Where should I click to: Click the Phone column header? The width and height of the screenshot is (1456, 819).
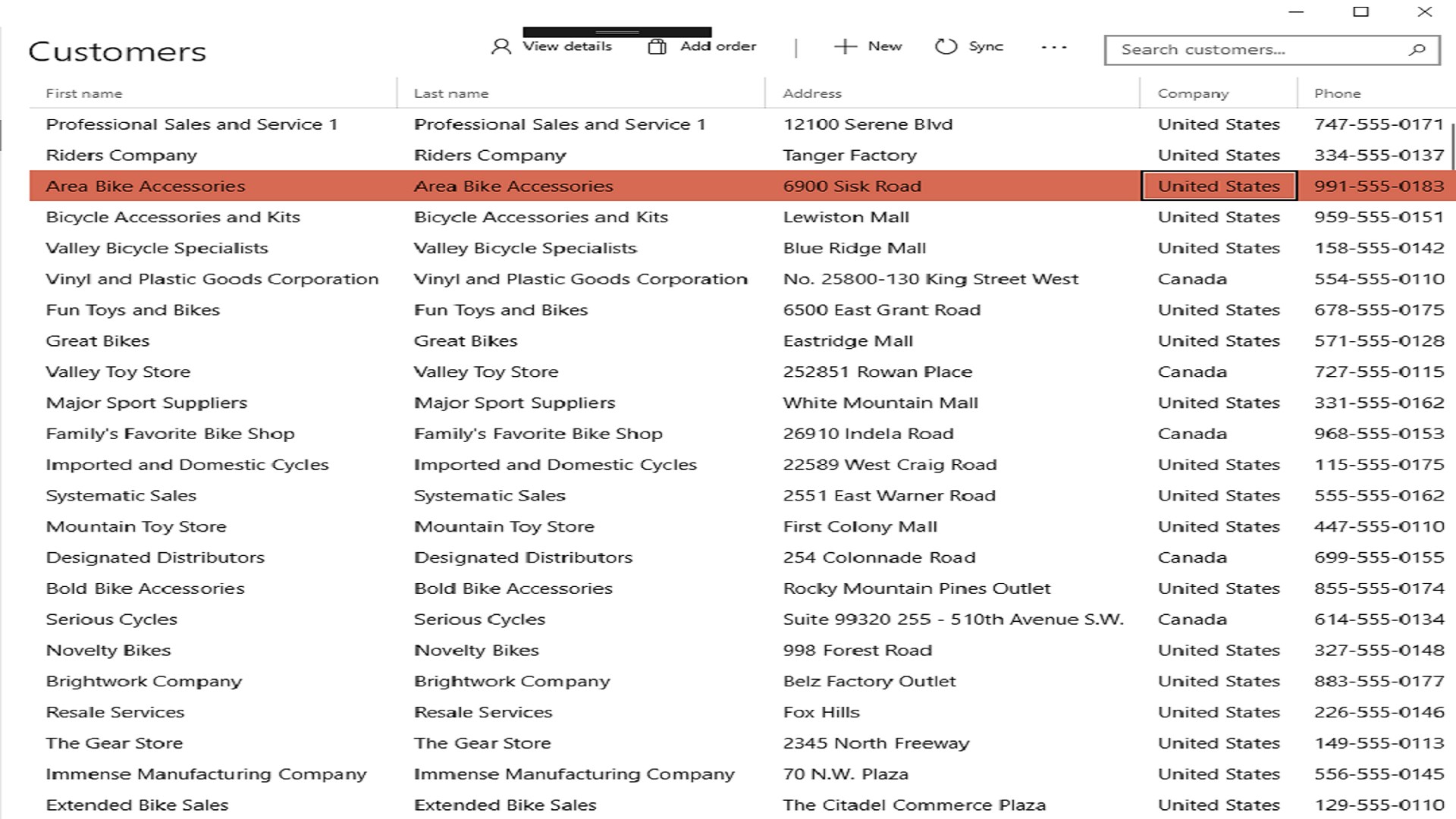pos(1337,93)
